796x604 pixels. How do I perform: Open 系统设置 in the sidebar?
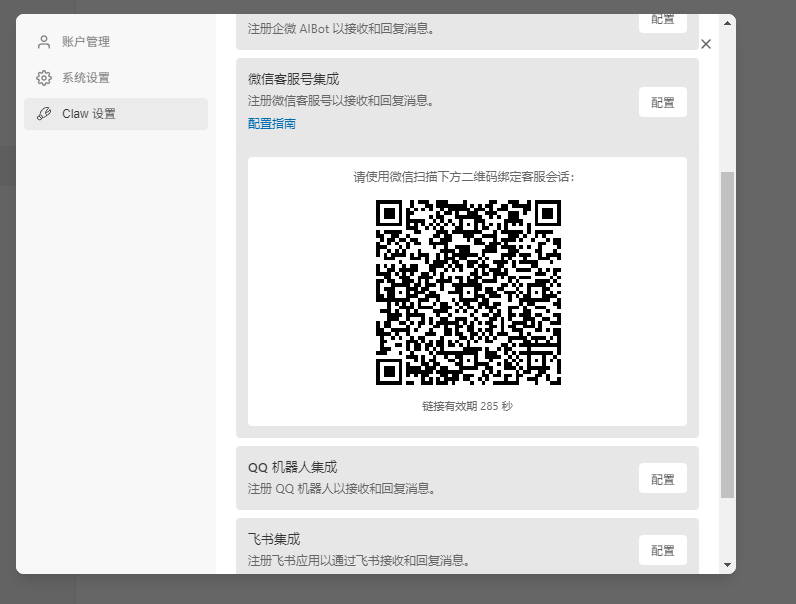tap(116, 78)
